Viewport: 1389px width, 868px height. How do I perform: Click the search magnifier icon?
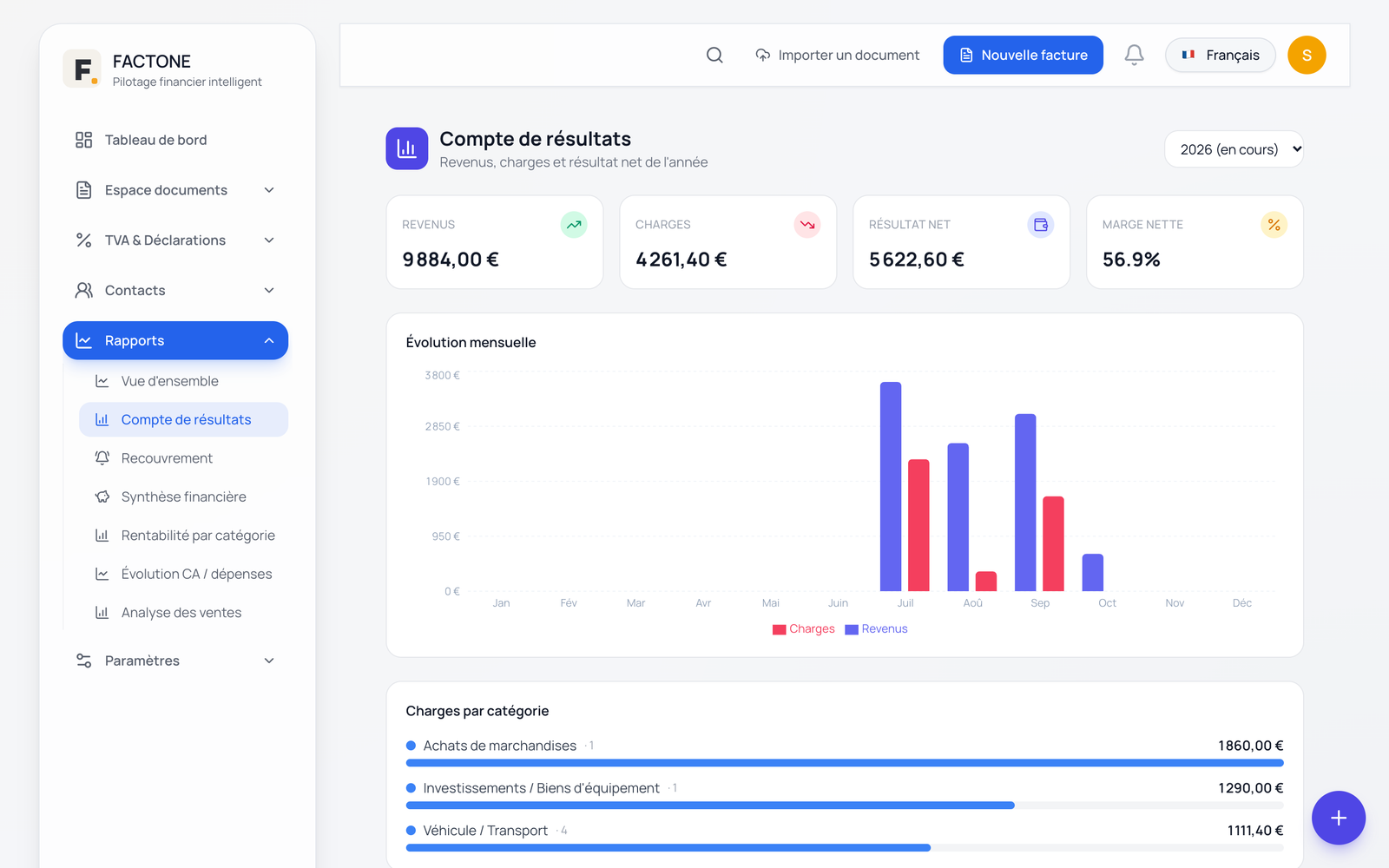[x=714, y=55]
